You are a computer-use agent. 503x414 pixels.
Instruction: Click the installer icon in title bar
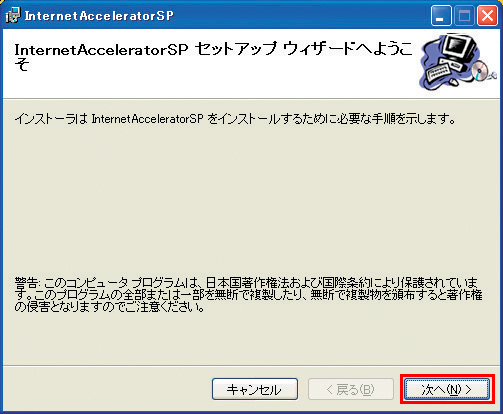tap(13, 15)
